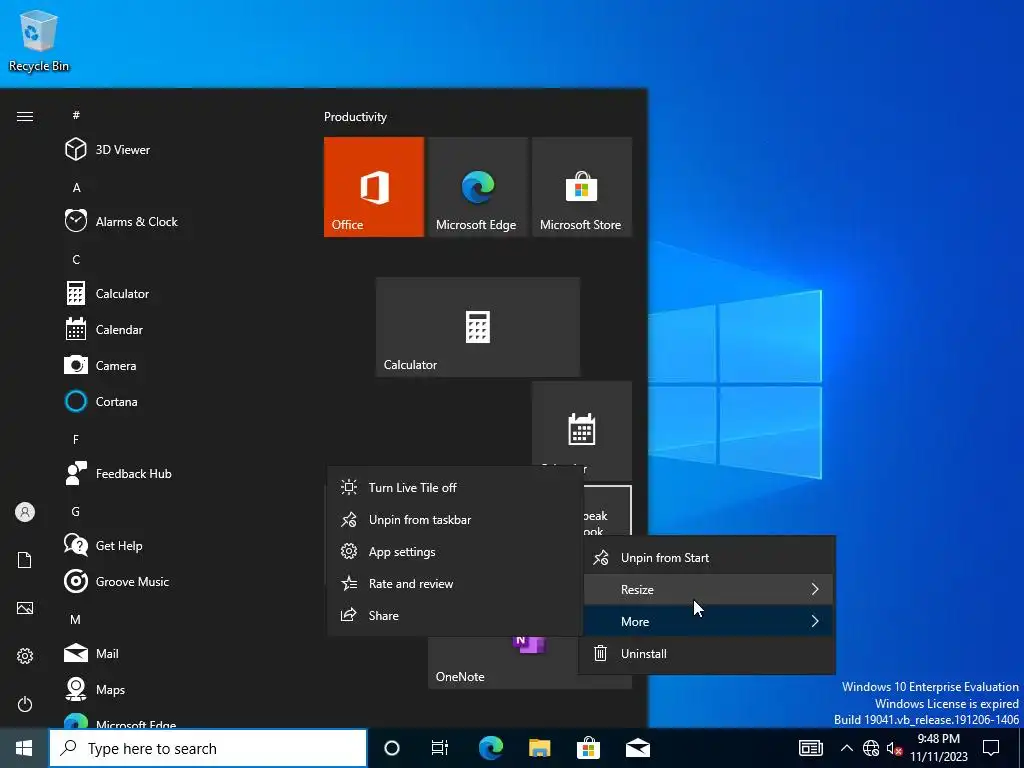
Task: Open the Microsoft Store tile
Action: coord(581,187)
